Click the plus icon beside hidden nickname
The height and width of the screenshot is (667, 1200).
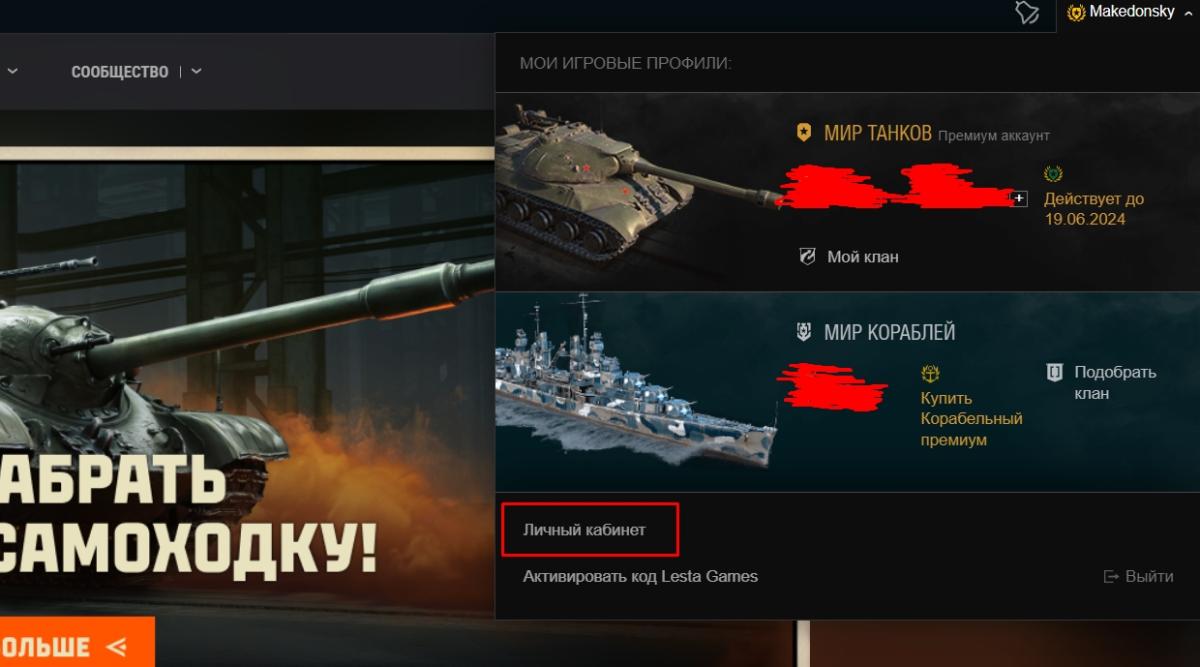coord(1019,199)
